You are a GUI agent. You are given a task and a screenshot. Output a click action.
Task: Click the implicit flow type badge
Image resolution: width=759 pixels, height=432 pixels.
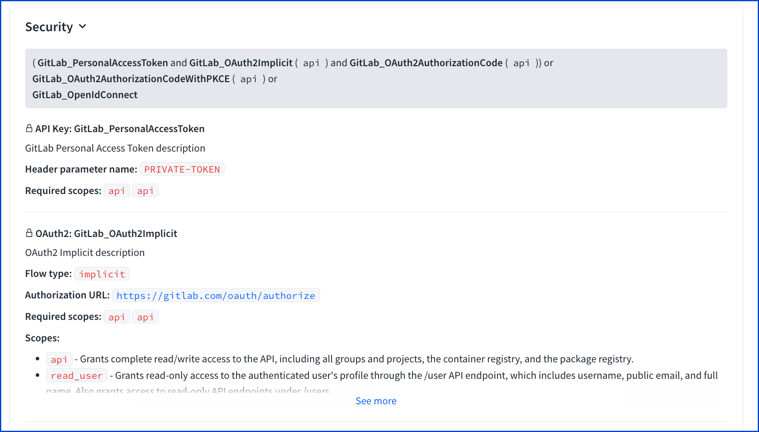(102, 274)
